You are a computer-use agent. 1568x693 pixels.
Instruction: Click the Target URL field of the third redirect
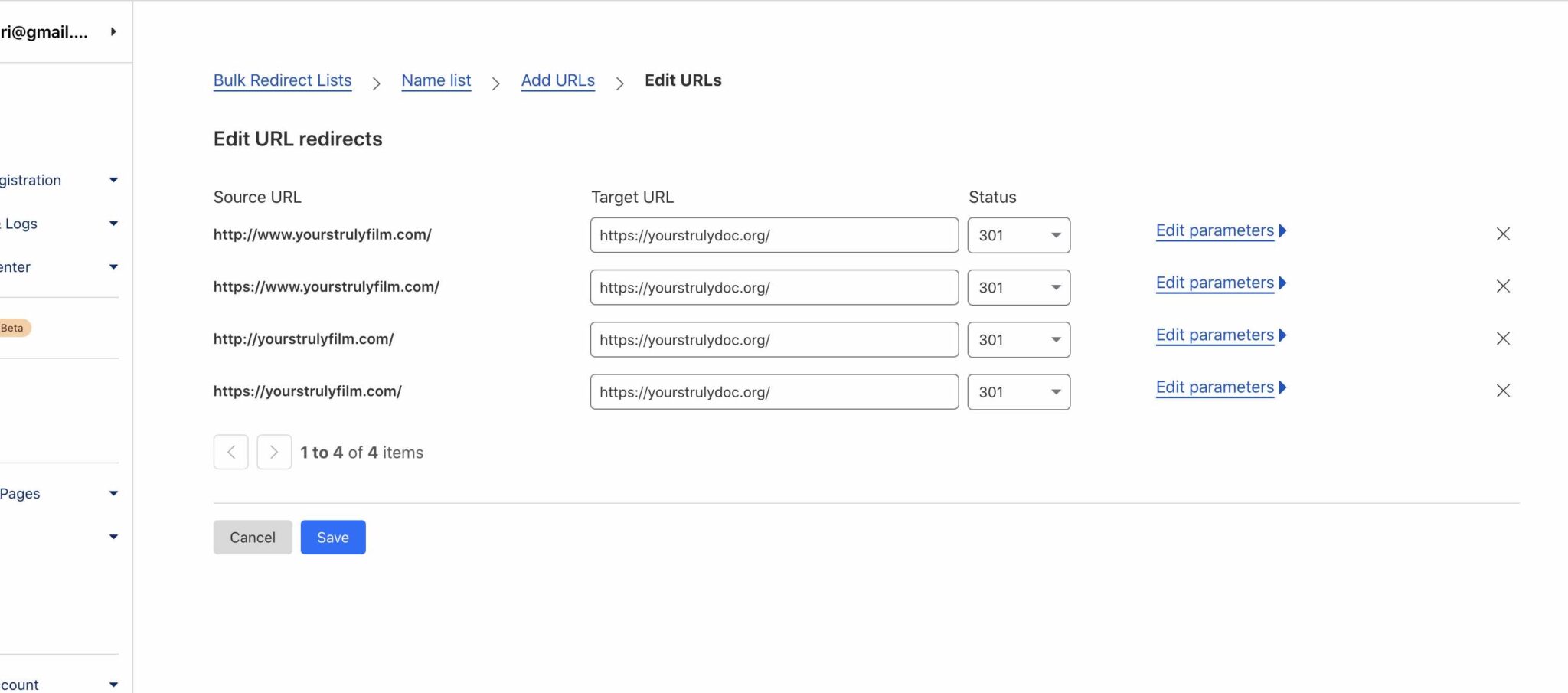point(773,339)
